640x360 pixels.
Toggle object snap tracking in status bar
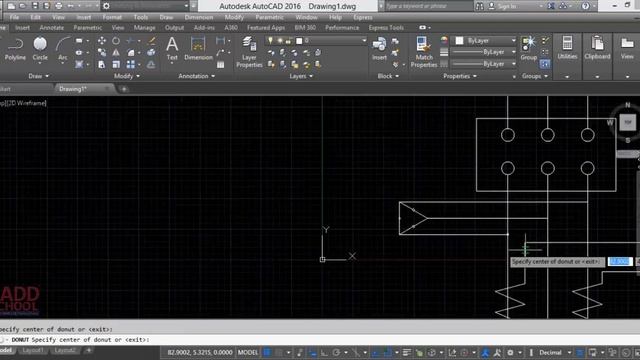click(x=376, y=352)
